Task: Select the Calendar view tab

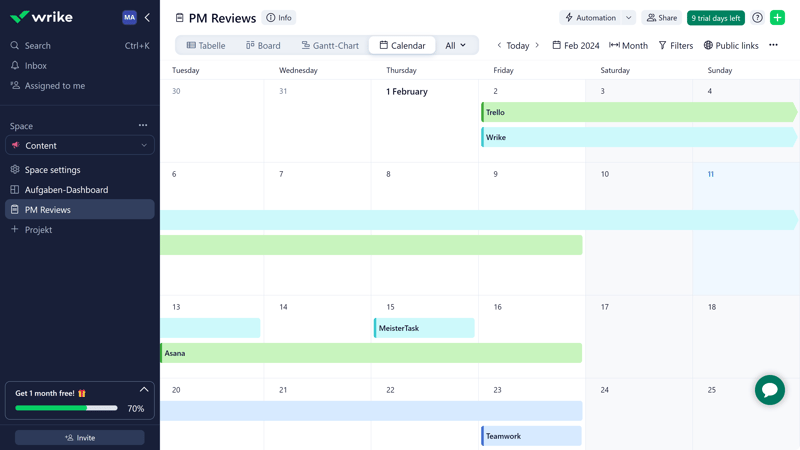Action: (402, 45)
